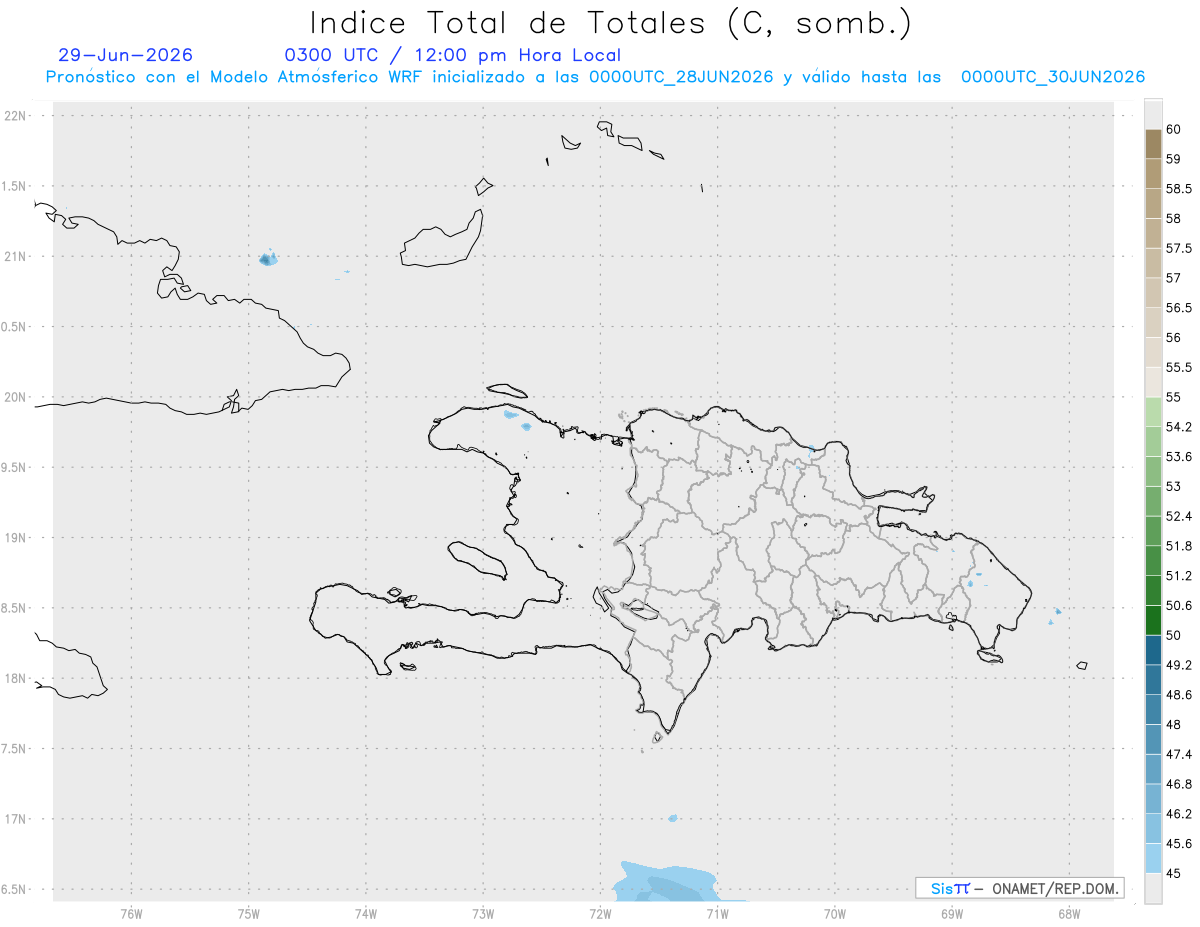The height and width of the screenshot is (927, 1200).
Task: Click the "18N" latitude label
Action: pos(17,679)
